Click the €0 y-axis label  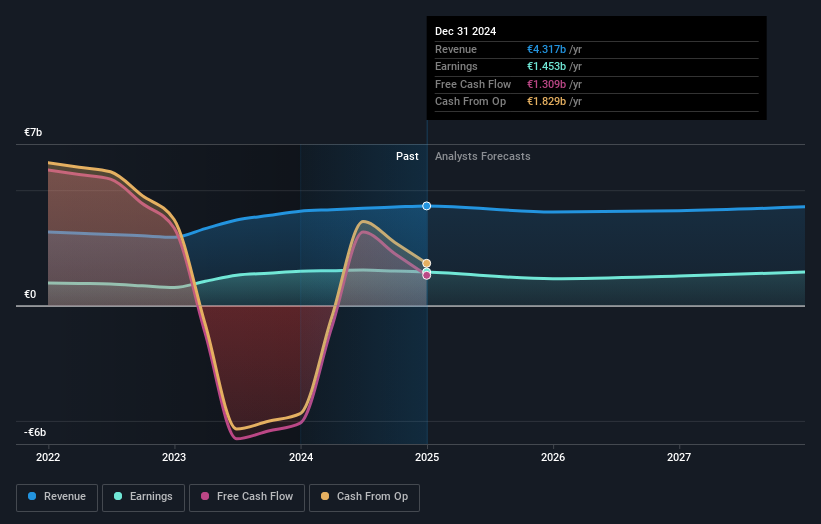pyautogui.click(x=30, y=294)
